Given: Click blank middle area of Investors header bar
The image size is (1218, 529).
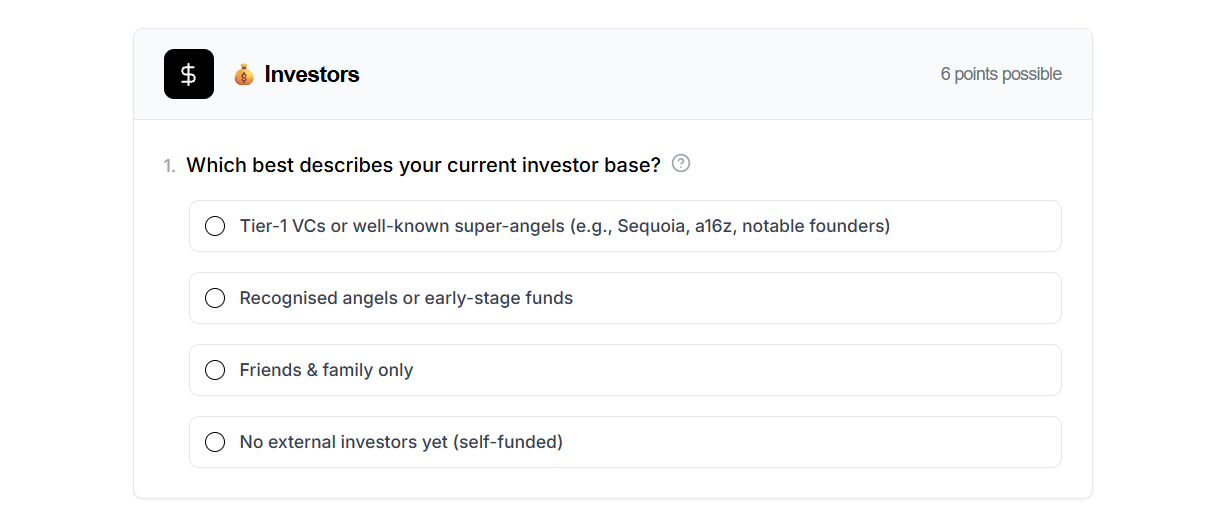Looking at the screenshot, I should point(650,75).
